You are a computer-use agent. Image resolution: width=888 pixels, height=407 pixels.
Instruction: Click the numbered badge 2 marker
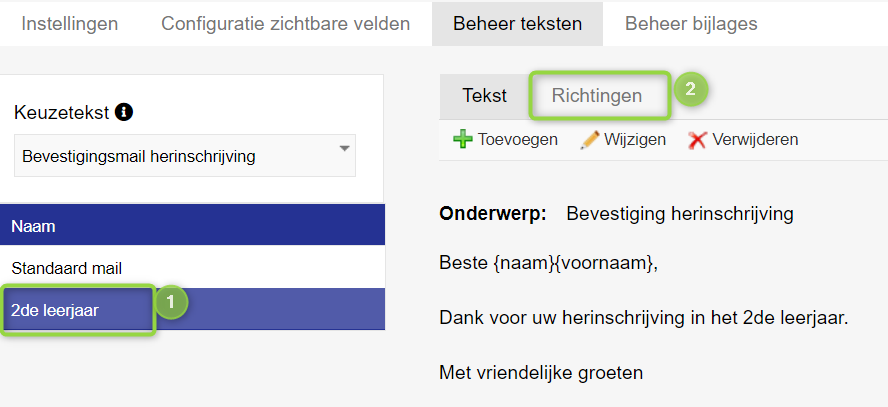pos(690,89)
